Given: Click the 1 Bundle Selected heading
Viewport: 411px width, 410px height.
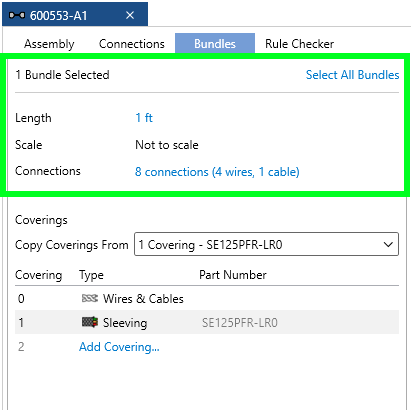Looking at the screenshot, I should pyautogui.click(x=62, y=75).
